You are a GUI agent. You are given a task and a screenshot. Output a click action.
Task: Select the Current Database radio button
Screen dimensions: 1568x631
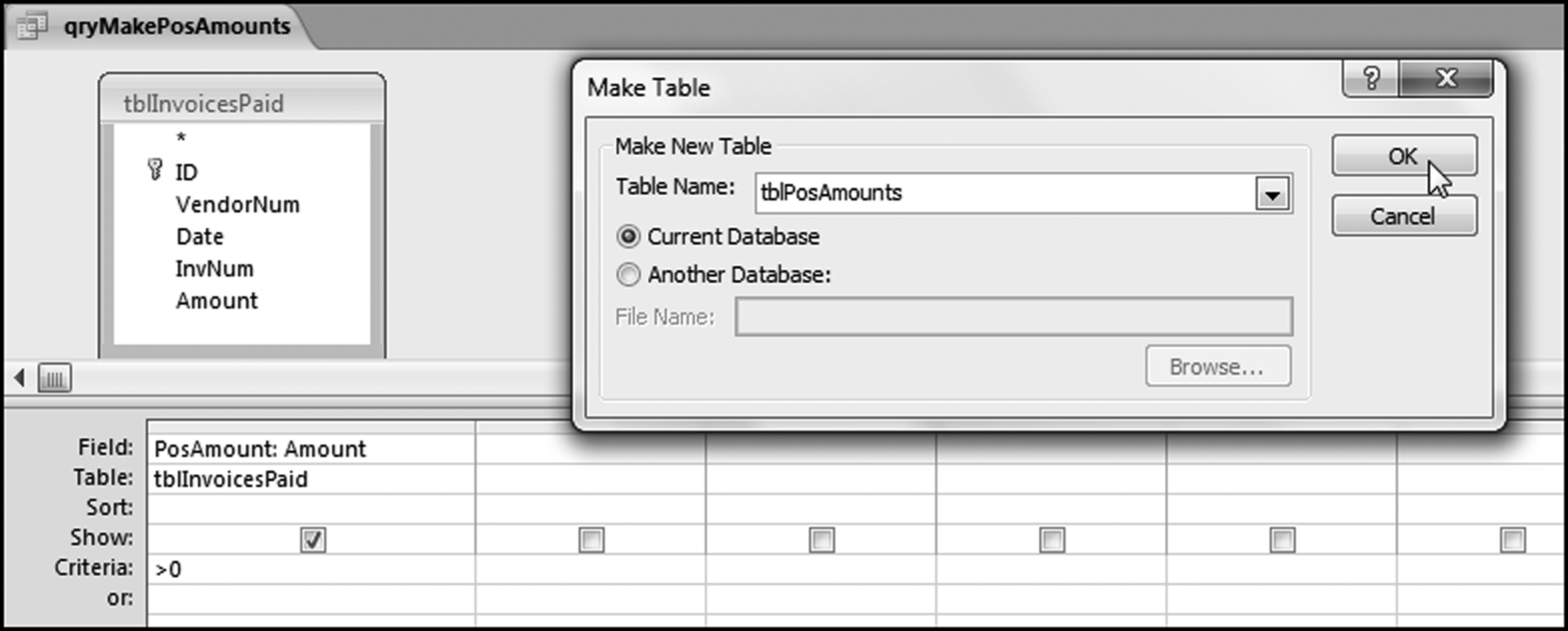click(628, 237)
